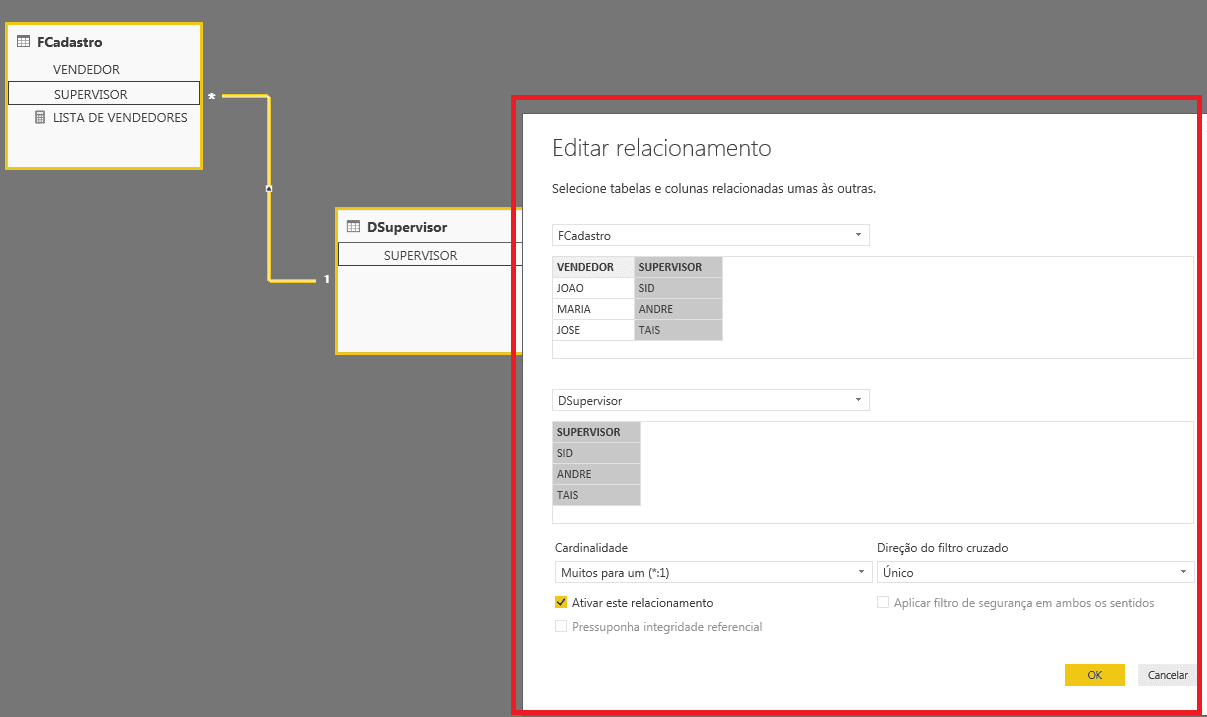The width and height of the screenshot is (1207, 717).
Task: Click the calculator icon beside LISTA DE VENDEDORES
Action: point(40,117)
